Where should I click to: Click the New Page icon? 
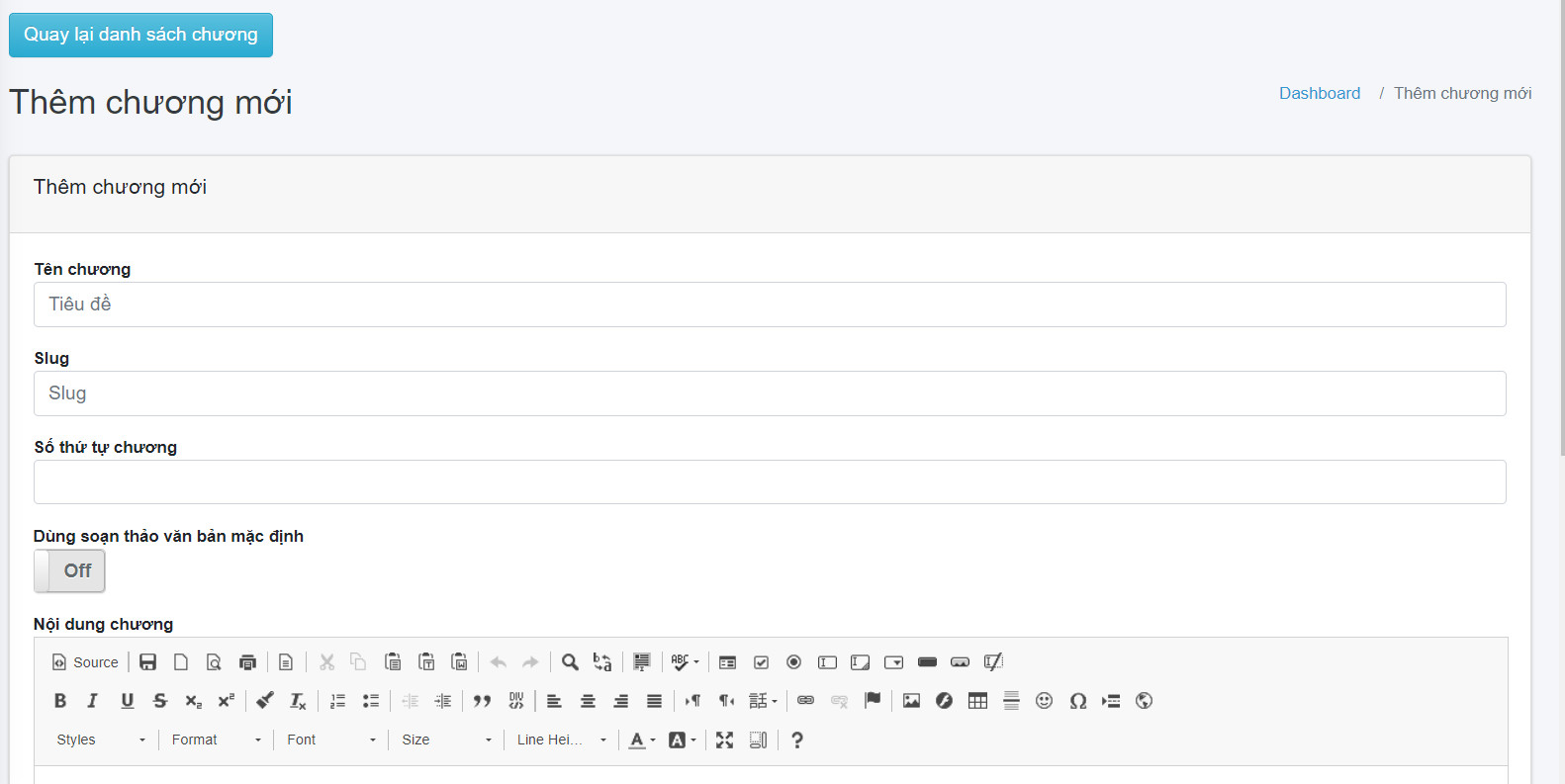pos(181,662)
